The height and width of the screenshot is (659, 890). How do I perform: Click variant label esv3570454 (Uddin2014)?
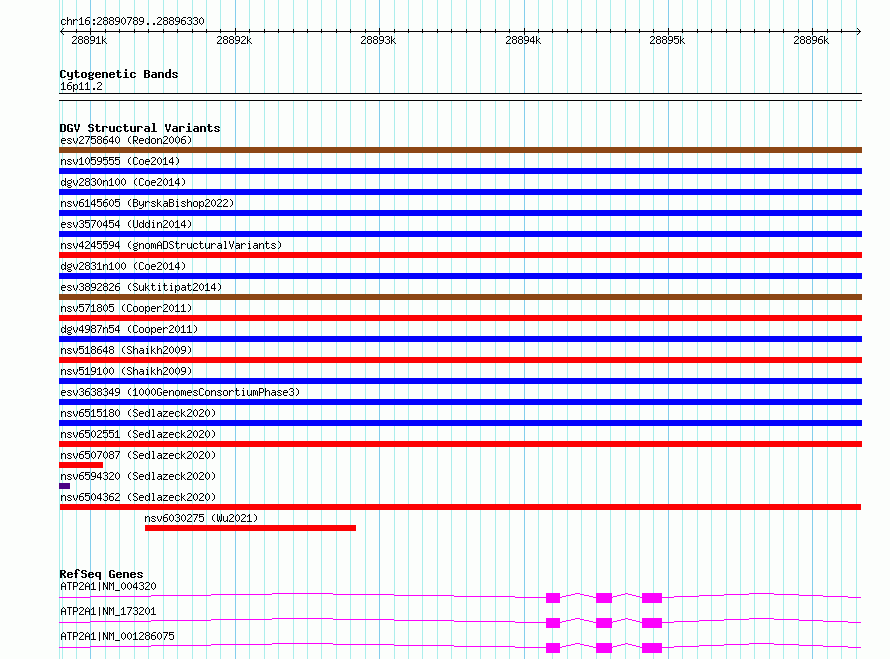click(x=126, y=224)
